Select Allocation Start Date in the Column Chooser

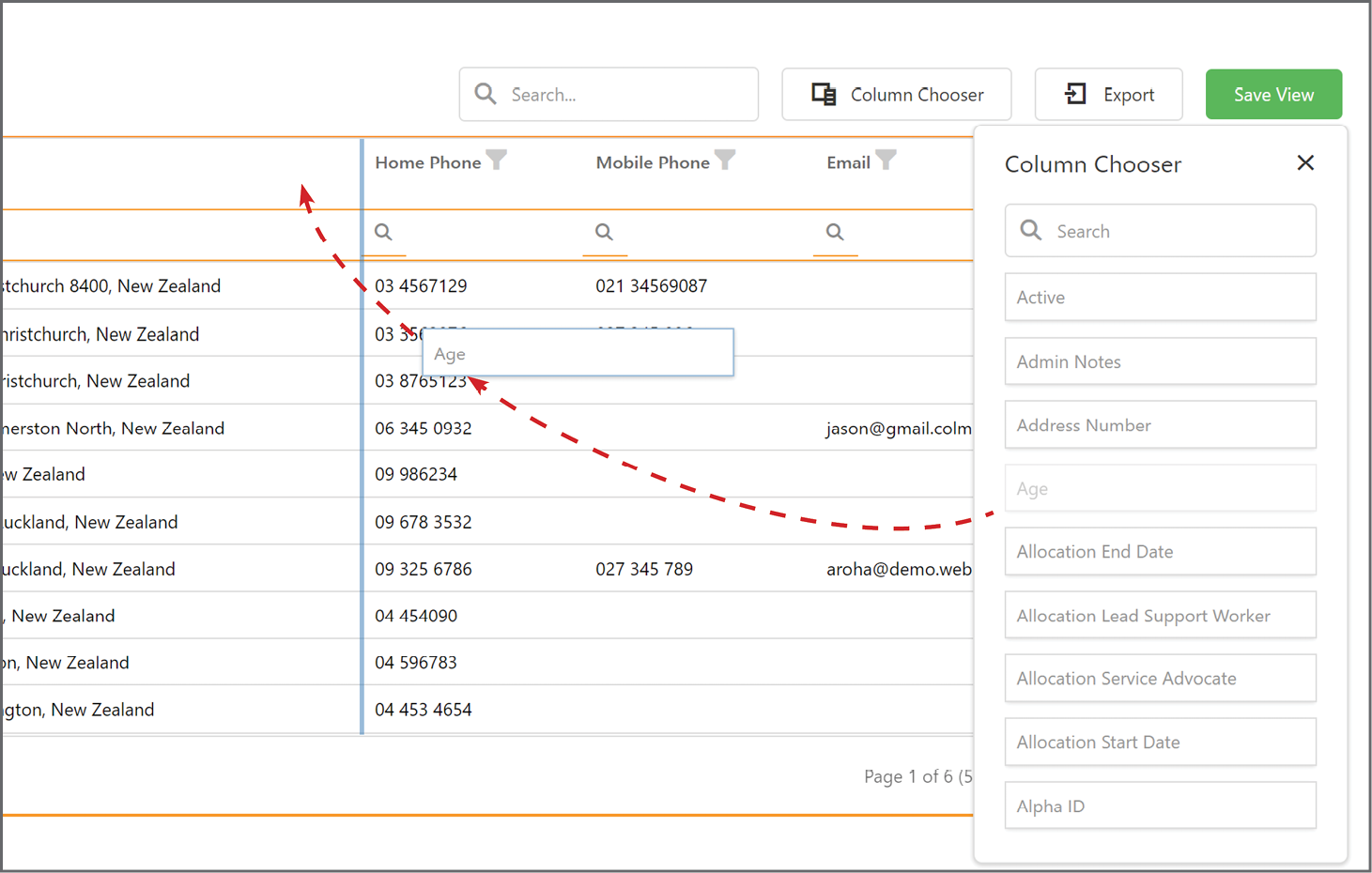pyautogui.click(x=1161, y=742)
